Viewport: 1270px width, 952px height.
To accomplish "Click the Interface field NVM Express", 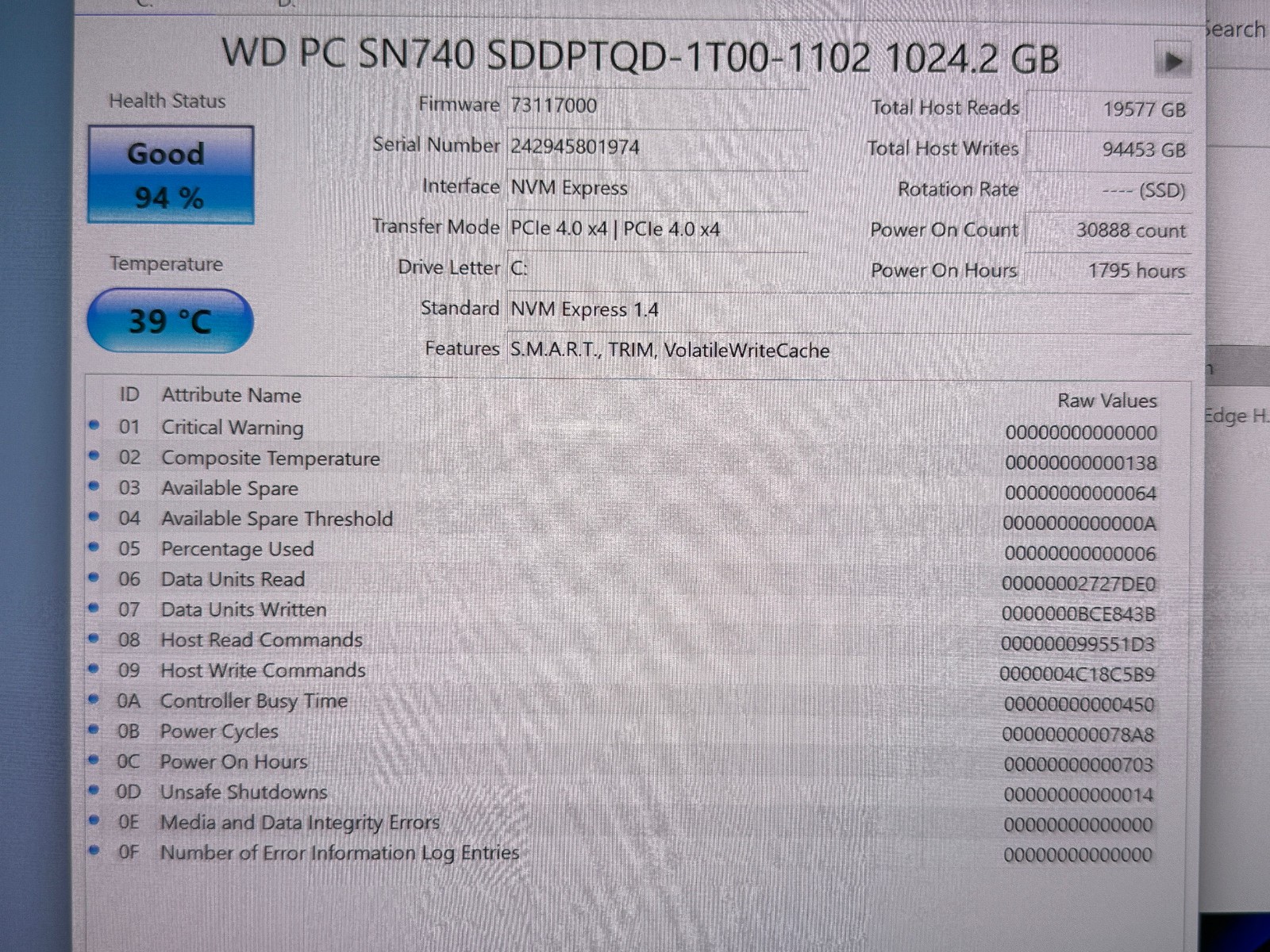I will 657,188.
